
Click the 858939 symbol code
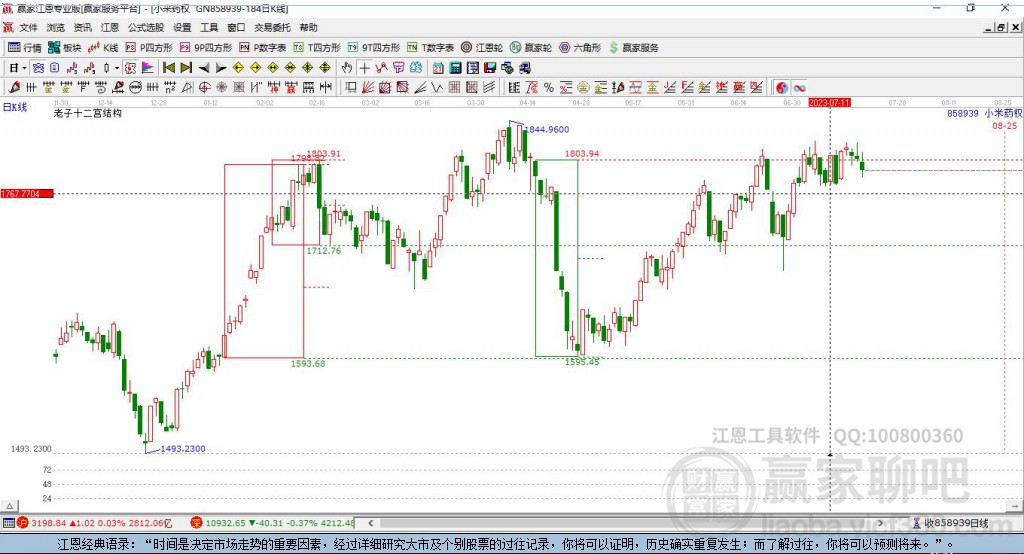[x=963, y=114]
